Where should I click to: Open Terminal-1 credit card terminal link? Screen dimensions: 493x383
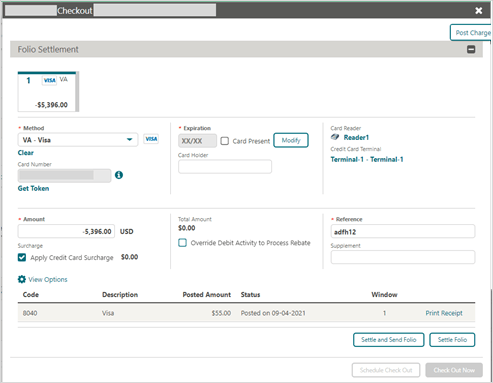click(367, 159)
